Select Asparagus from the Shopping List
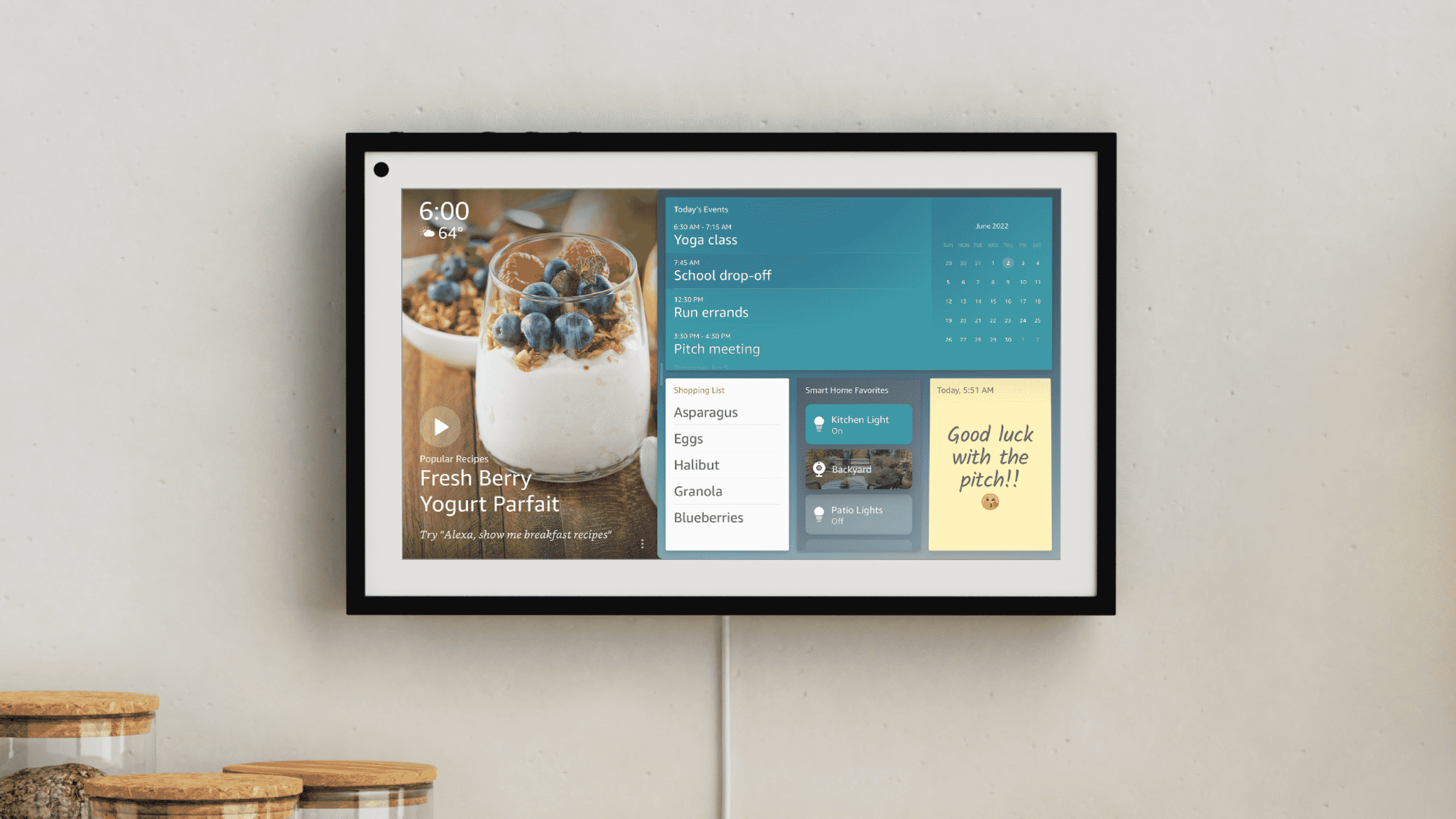Image resolution: width=1456 pixels, height=819 pixels. click(x=705, y=411)
